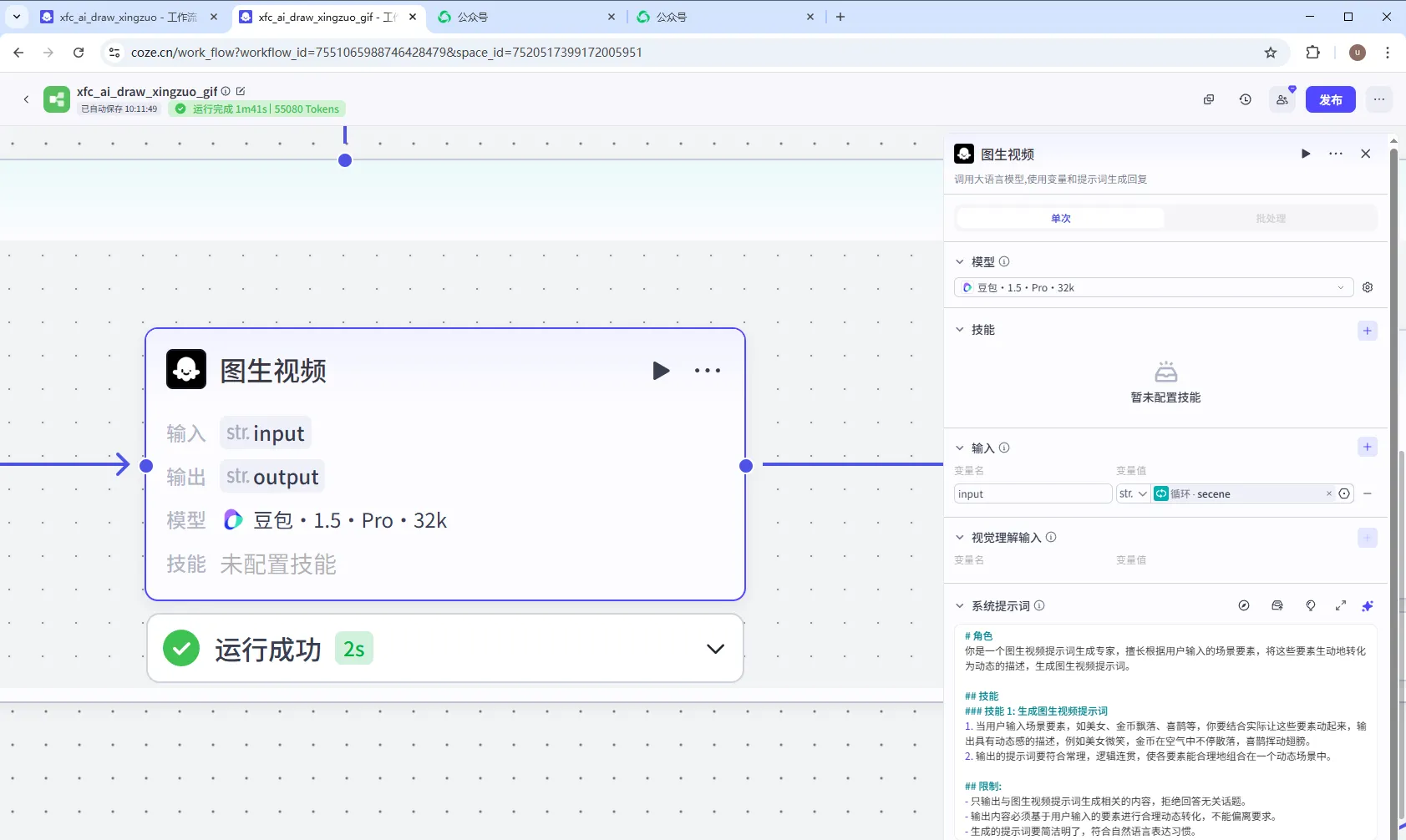Edit the workflow name with pencil icon

click(241, 91)
